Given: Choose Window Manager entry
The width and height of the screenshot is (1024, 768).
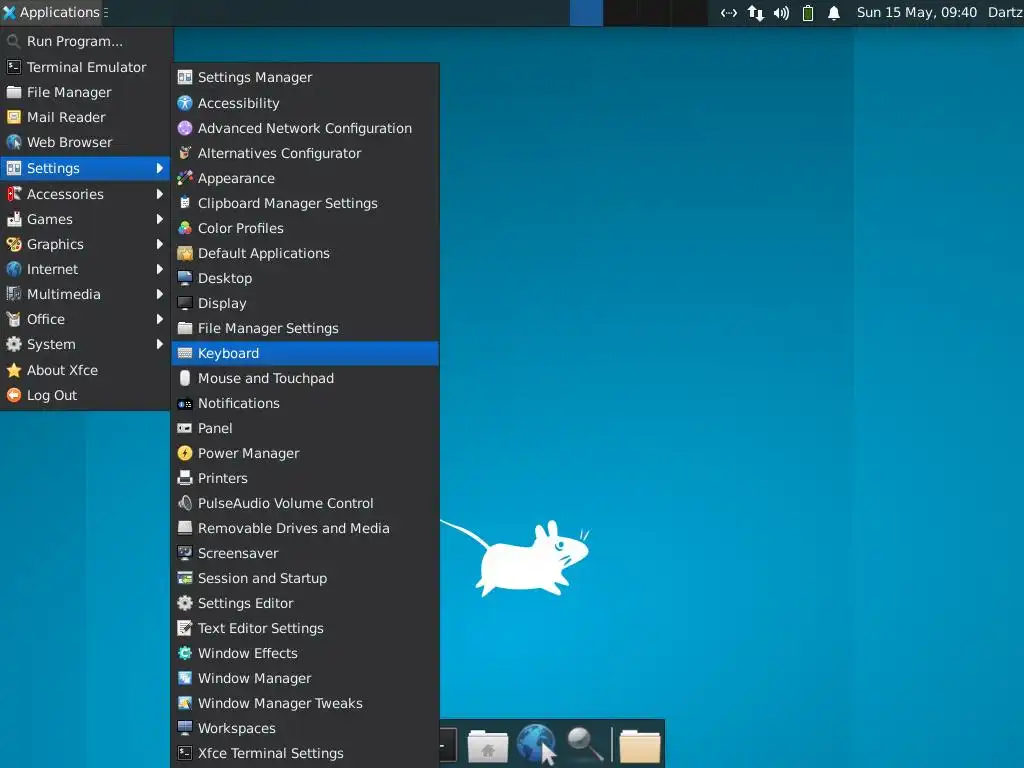Looking at the screenshot, I should [305, 679].
